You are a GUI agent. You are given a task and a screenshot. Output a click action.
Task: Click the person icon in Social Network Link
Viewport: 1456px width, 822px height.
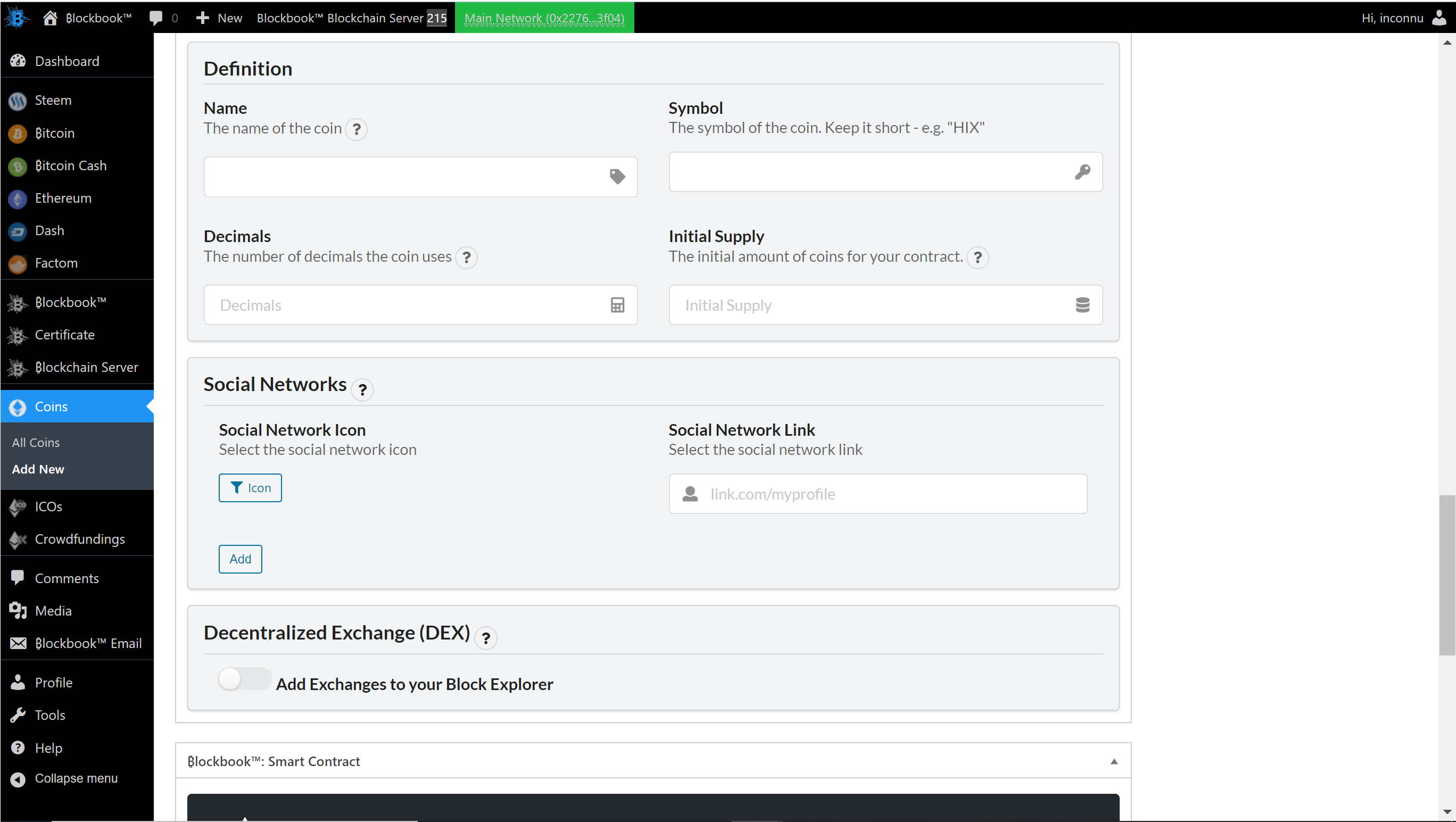pos(690,494)
